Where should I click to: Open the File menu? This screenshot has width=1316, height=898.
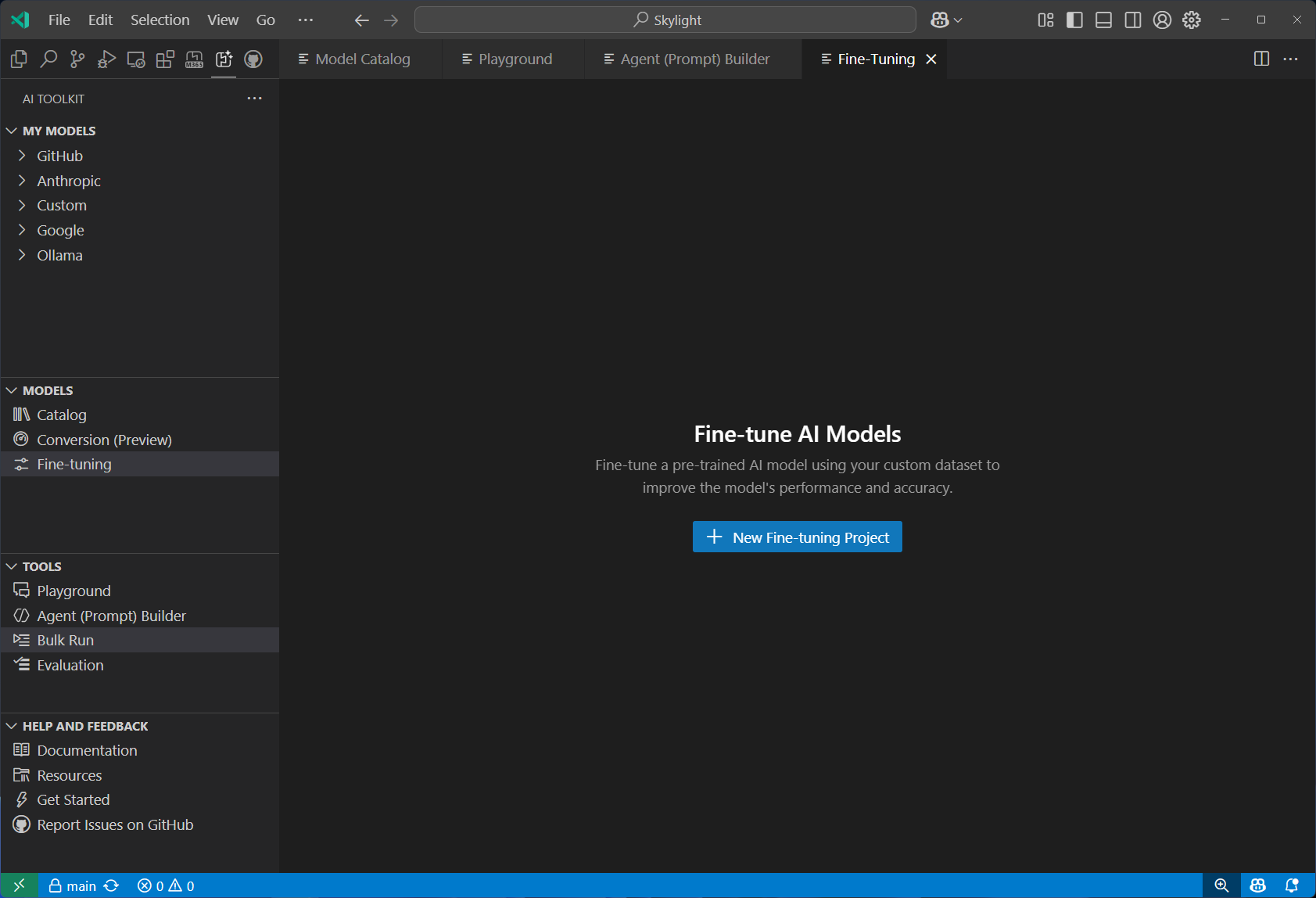(x=59, y=20)
